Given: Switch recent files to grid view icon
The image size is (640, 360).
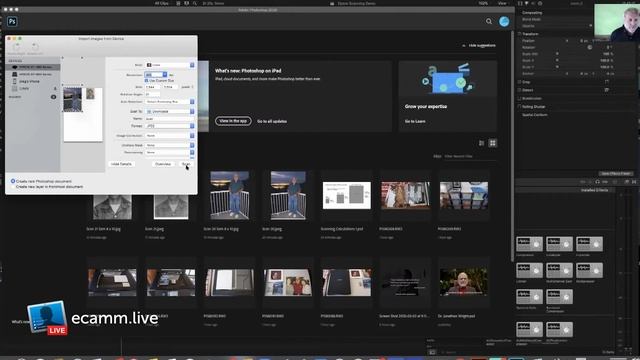Looking at the screenshot, I should tap(493, 143).
